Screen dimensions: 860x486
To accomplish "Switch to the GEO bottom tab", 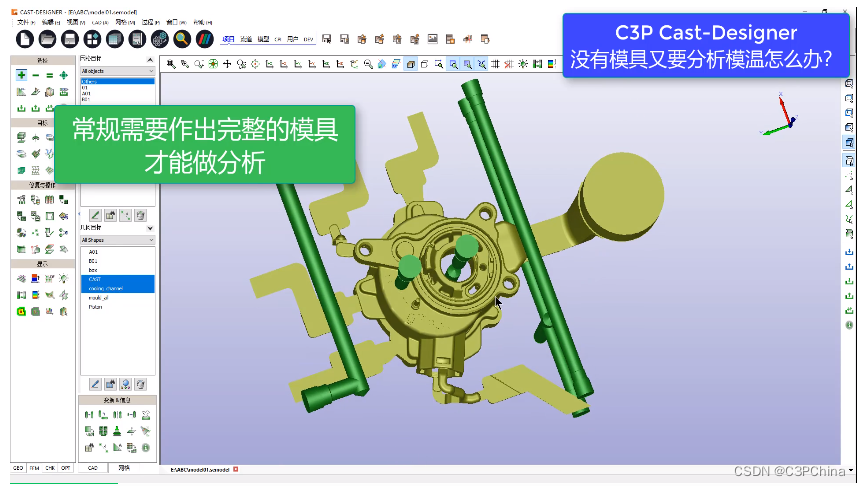I will pyautogui.click(x=18, y=468).
